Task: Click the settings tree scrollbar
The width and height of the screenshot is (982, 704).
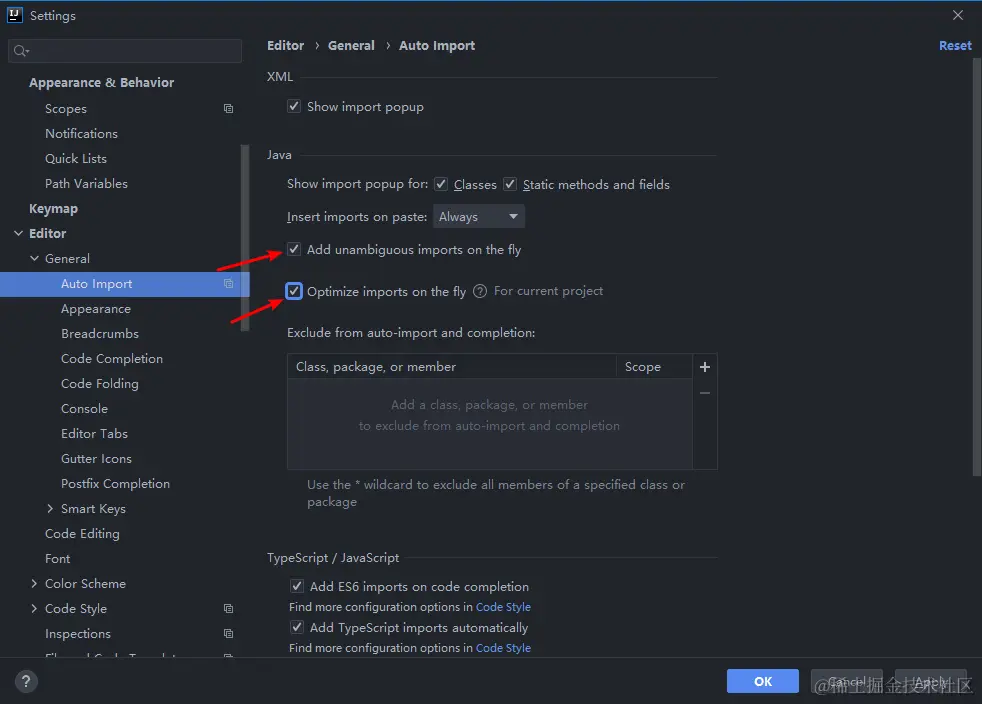Action: pos(245,238)
